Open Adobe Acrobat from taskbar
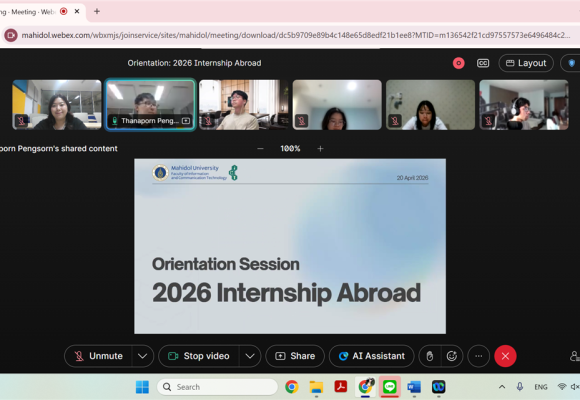The width and height of the screenshot is (580, 400). (x=341, y=387)
